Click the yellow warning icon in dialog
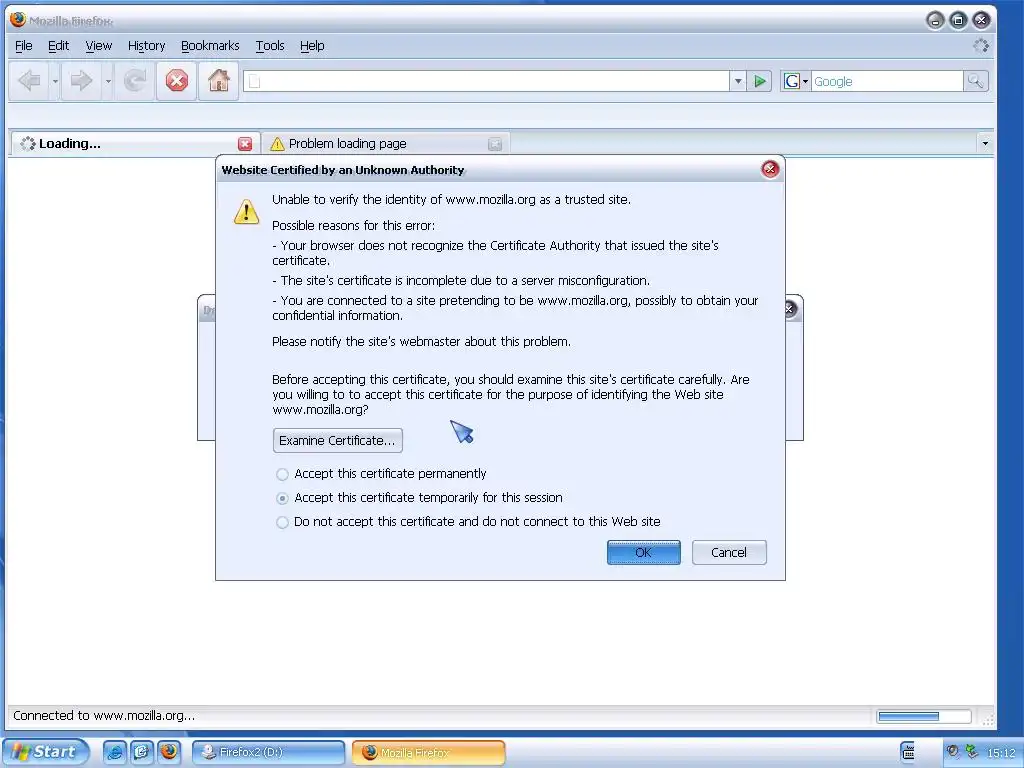Viewport: 1024px width, 768px height. tap(246, 212)
